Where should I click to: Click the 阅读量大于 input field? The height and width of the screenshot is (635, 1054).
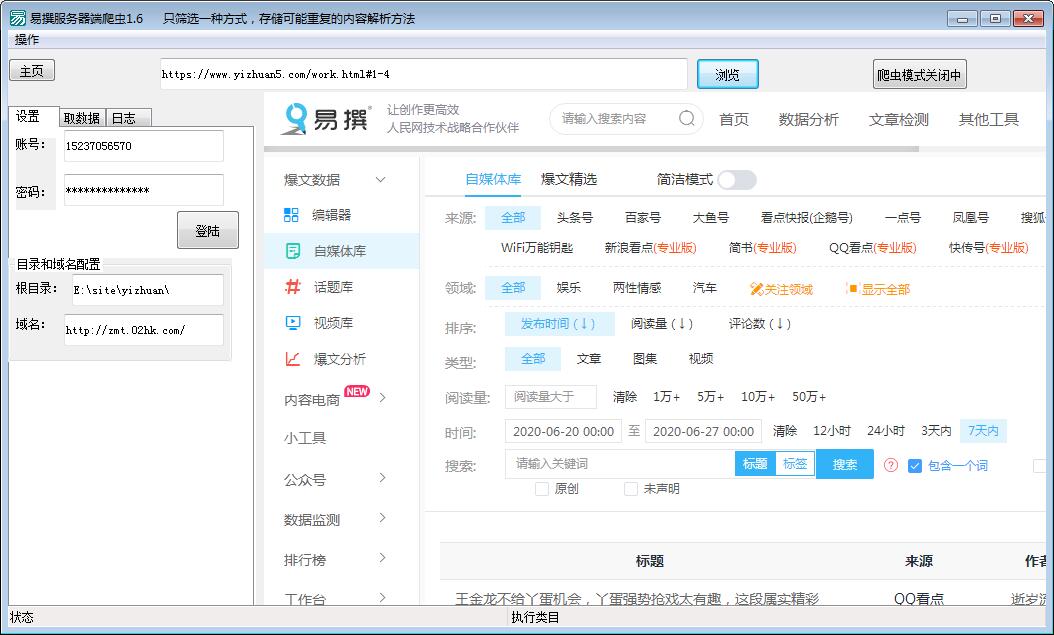click(x=551, y=396)
